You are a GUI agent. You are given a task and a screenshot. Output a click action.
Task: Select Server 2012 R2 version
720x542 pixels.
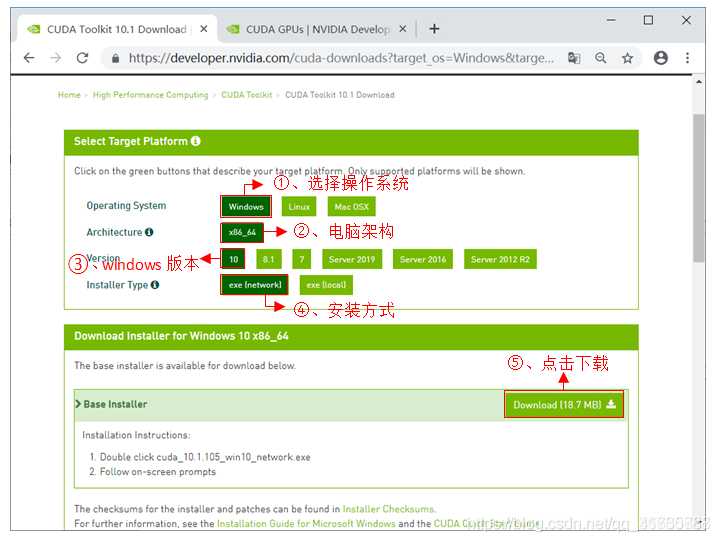click(500, 259)
